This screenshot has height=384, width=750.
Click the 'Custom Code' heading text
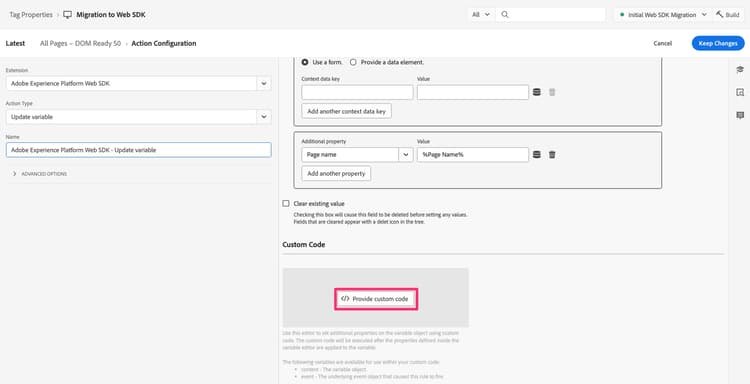point(304,245)
